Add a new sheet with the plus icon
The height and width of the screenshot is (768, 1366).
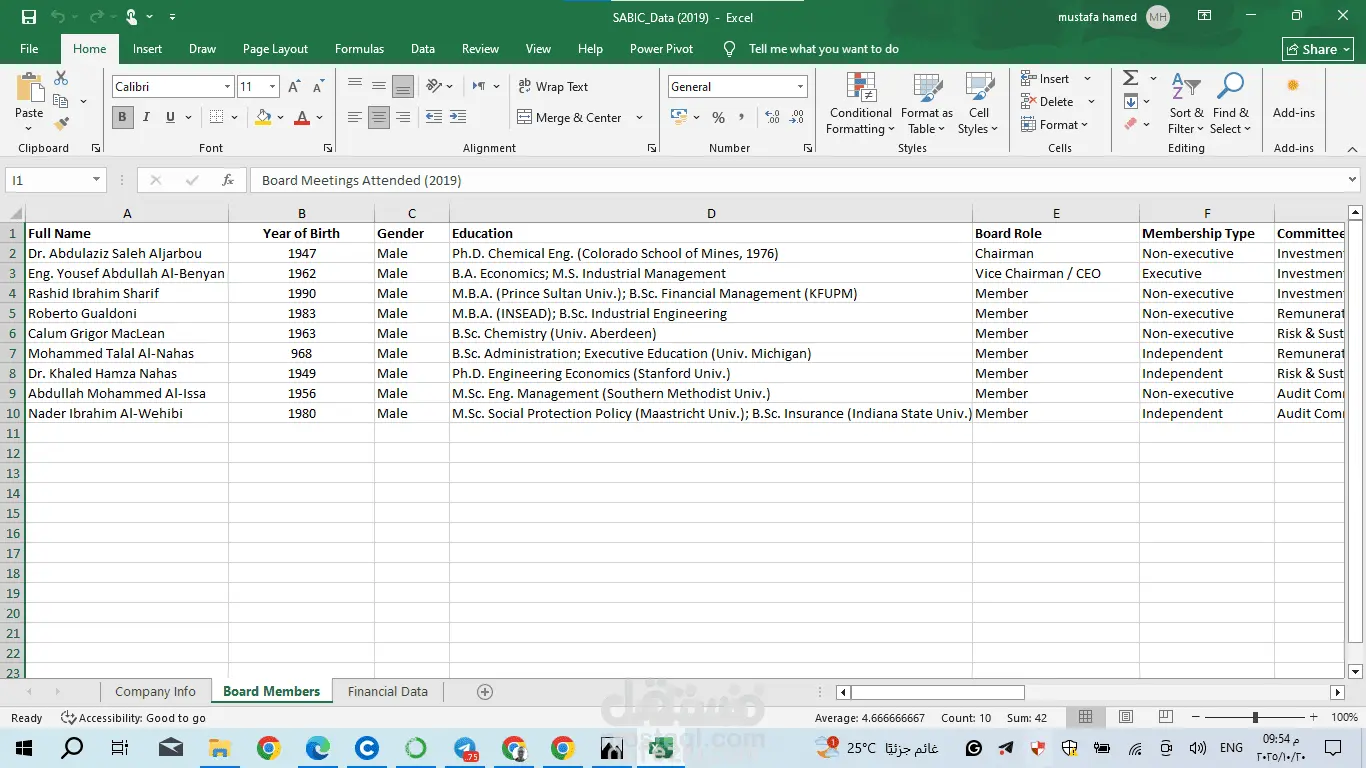pyautogui.click(x=485, y=692)
